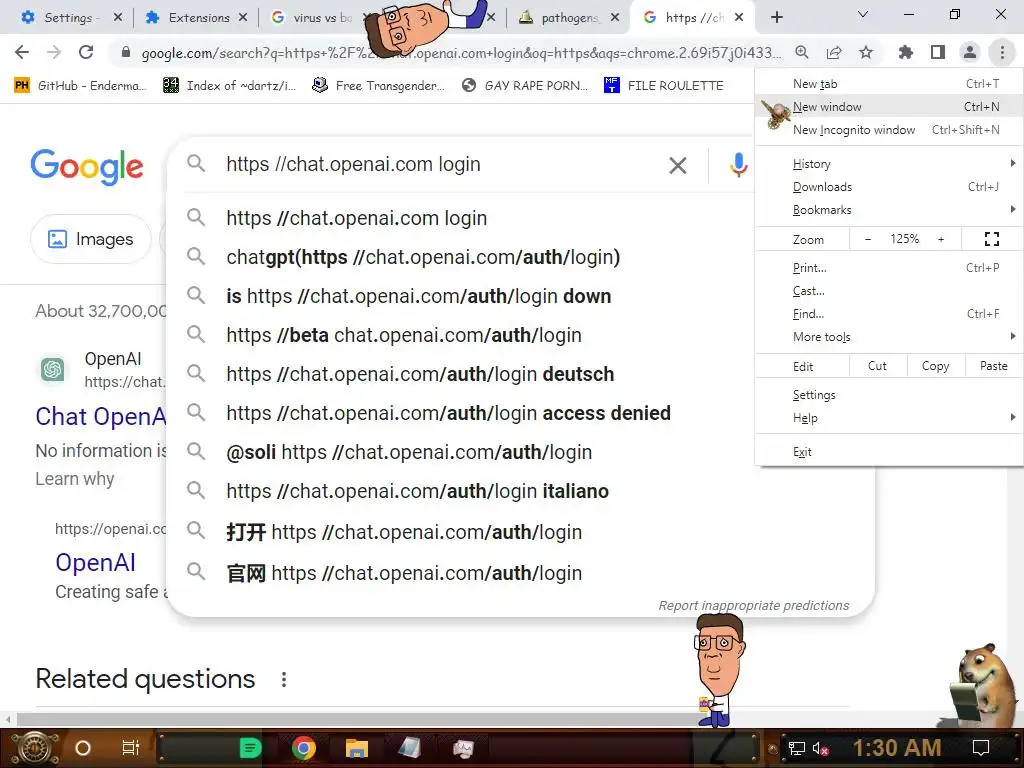Viewport: 1024px width, 768px height.
Task: Choose New Incognito window
Action: coord(889,129)
